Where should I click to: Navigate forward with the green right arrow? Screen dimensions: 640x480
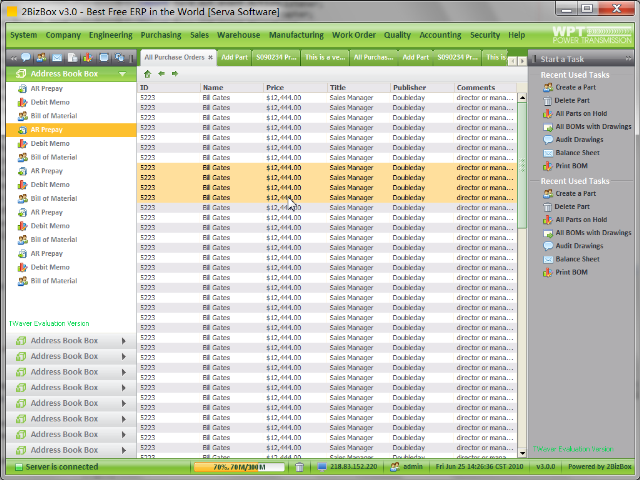[175, 73]
